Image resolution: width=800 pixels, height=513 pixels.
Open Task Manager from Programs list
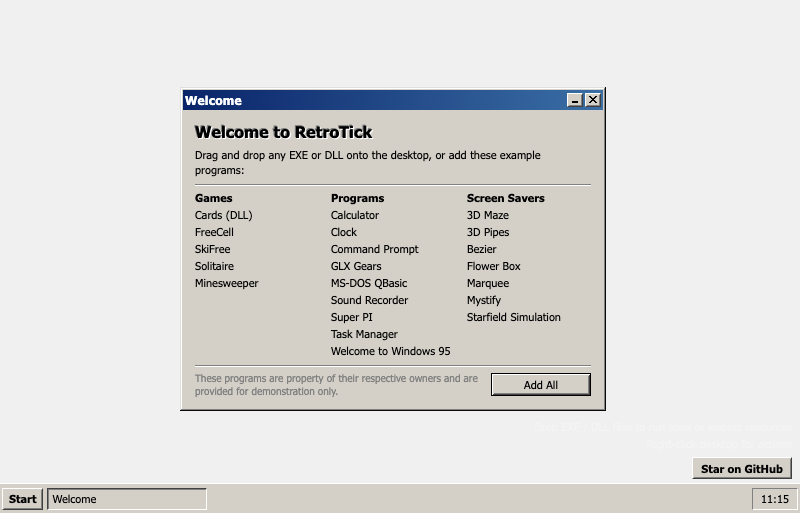pos(364,334)
